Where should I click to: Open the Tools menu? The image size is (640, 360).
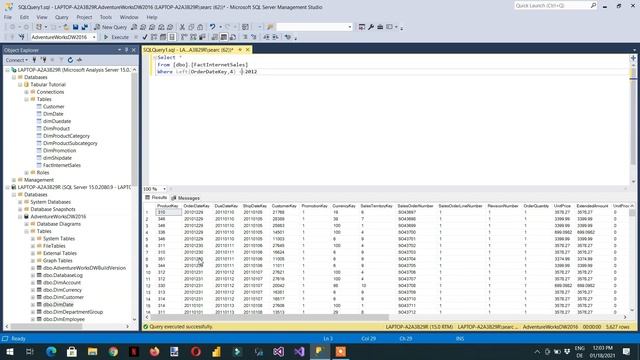click(106, 17)
